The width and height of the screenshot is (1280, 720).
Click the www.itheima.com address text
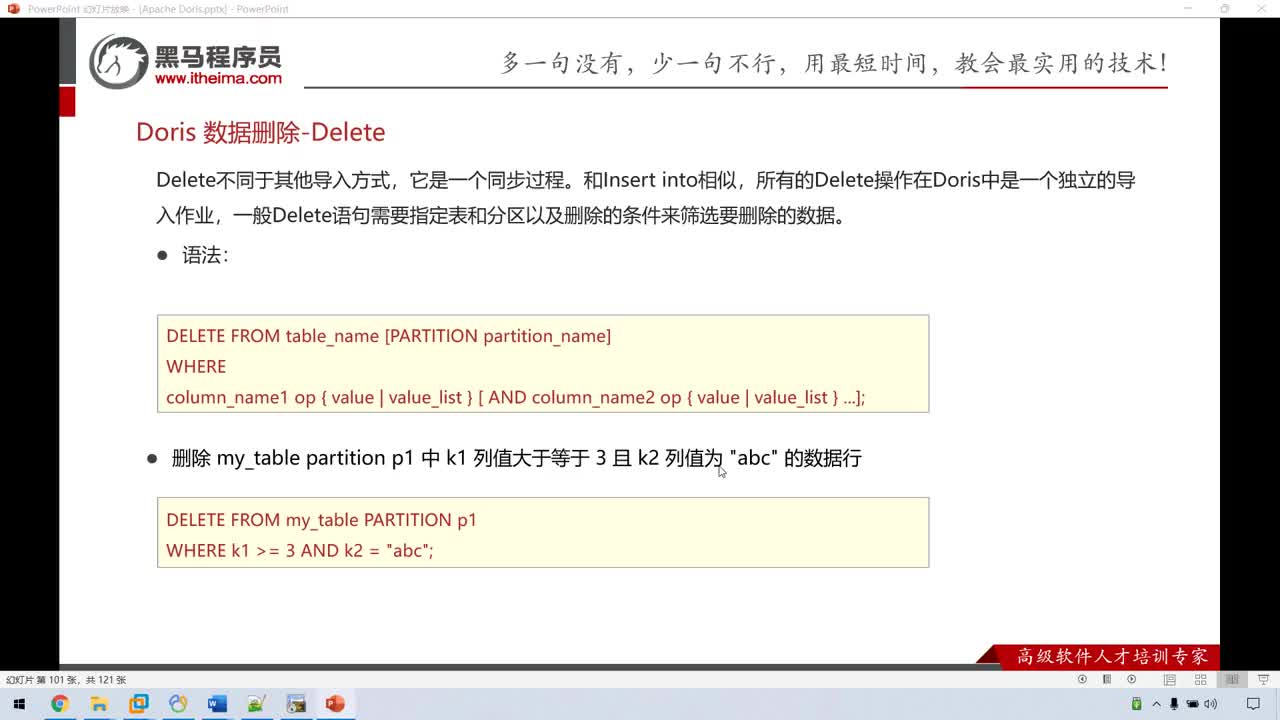218,78
